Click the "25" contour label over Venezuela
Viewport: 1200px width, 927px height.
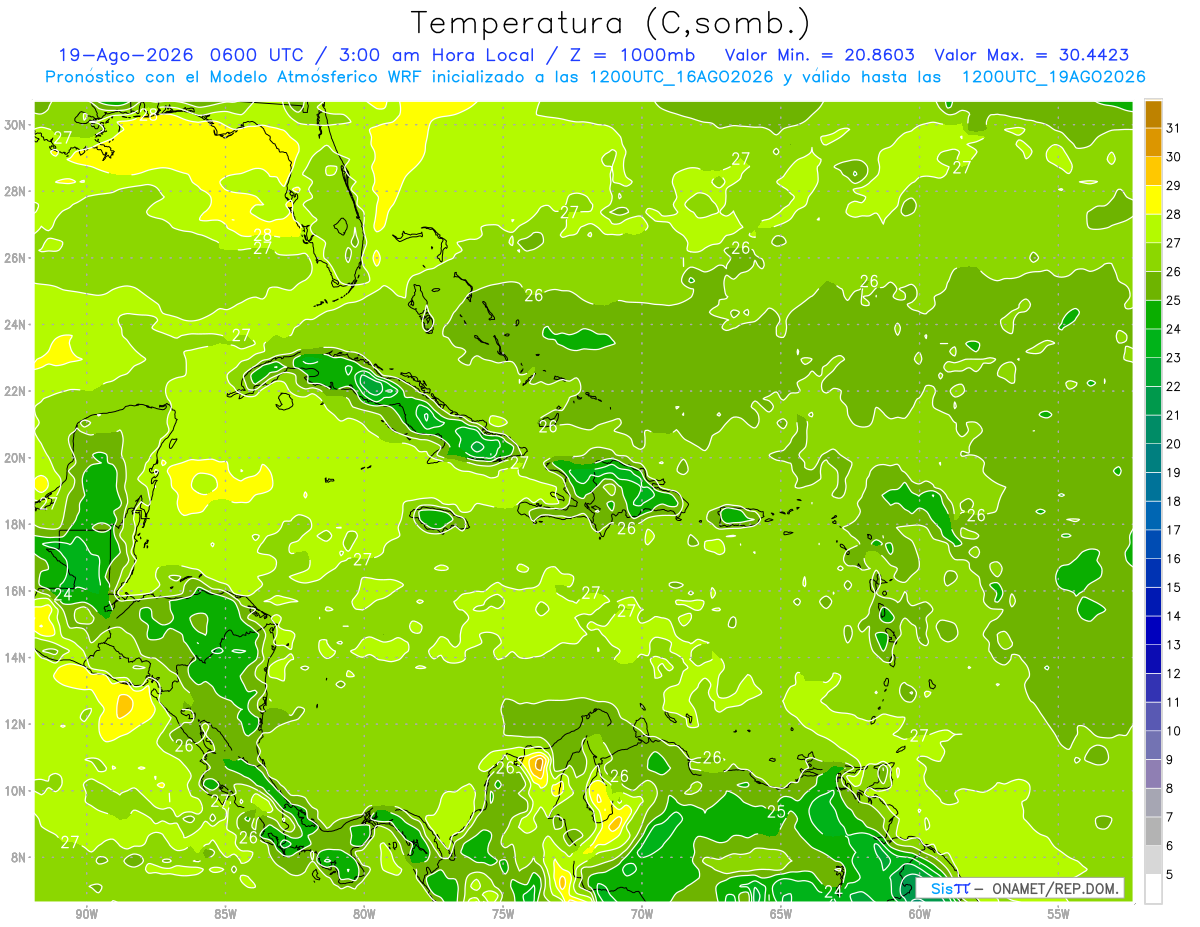pos(776,812)
